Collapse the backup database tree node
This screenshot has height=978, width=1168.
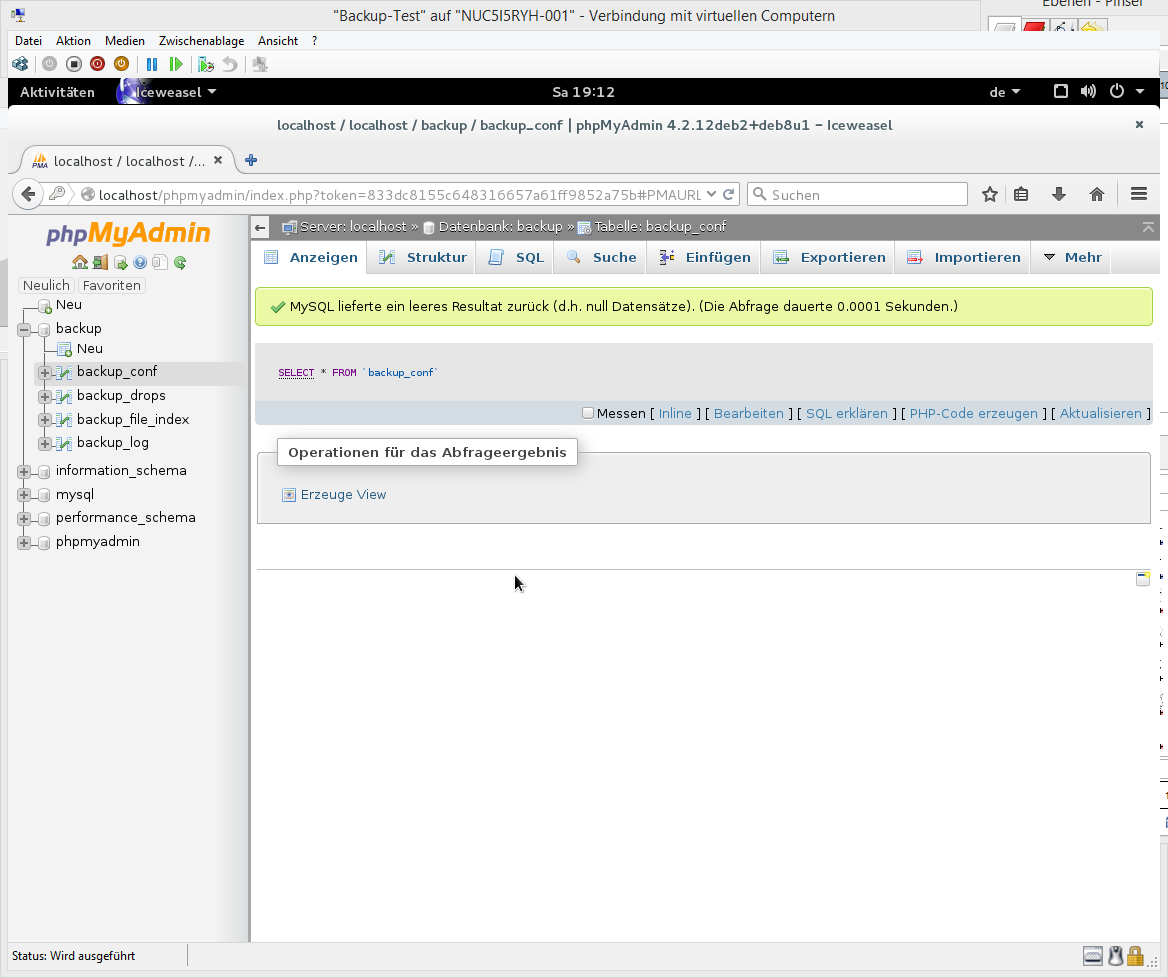(x=24, y=328)
